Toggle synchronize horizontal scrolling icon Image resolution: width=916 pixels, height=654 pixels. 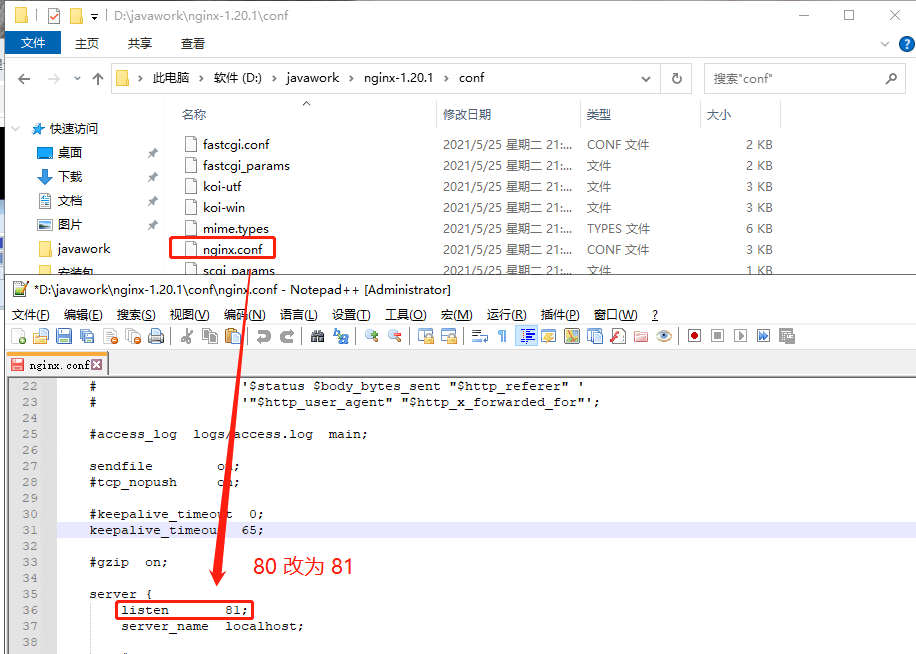(x=449, y=336)
